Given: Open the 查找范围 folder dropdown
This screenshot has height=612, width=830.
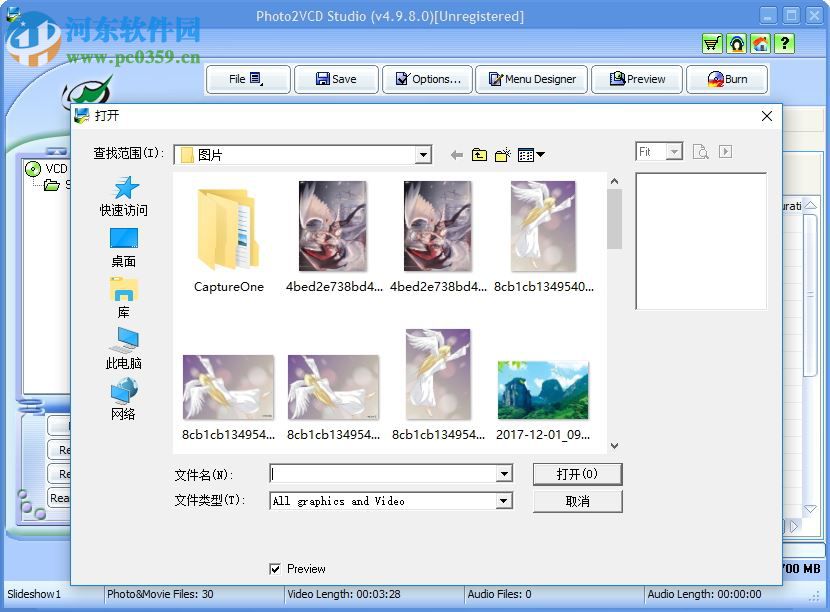Looking at the screenshot, I should click(424, 155).
